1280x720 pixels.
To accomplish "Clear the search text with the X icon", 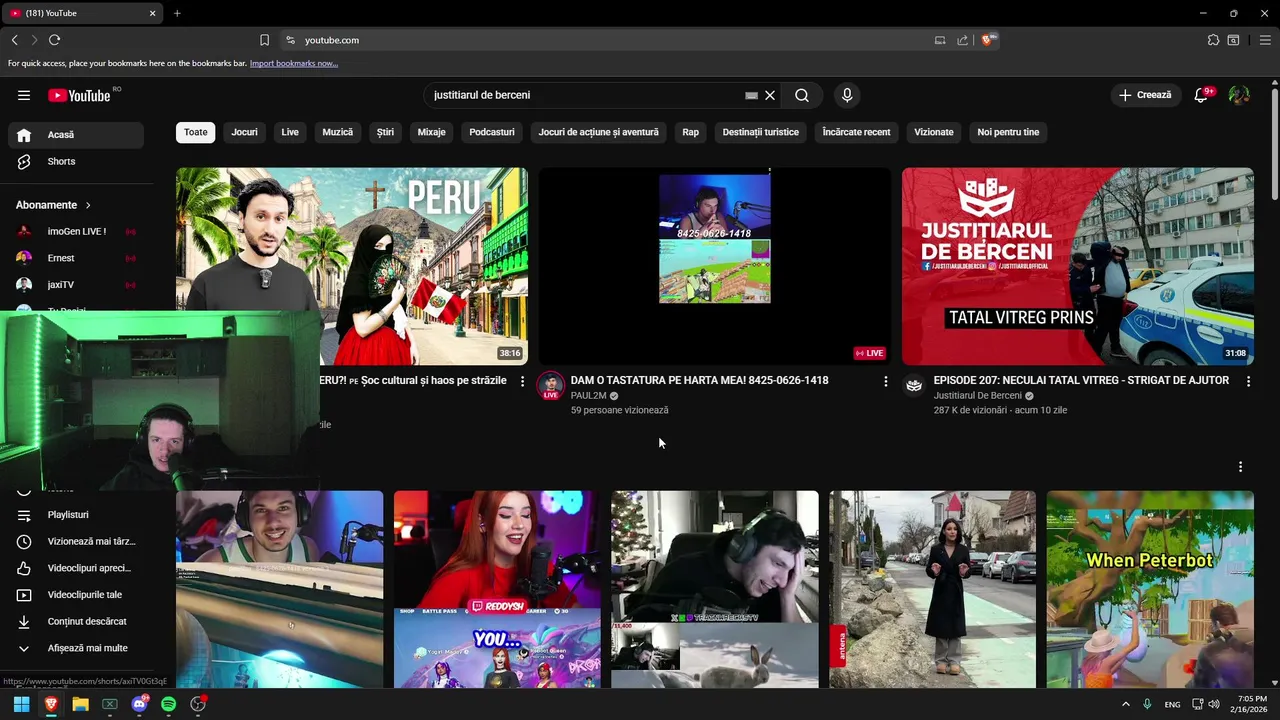I will pos(770,95).
